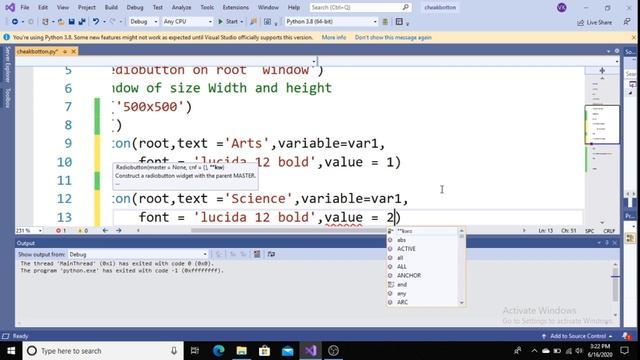Click the Save All toolbar icon
This screenshot has height=360, width=640.
(82, 22)
